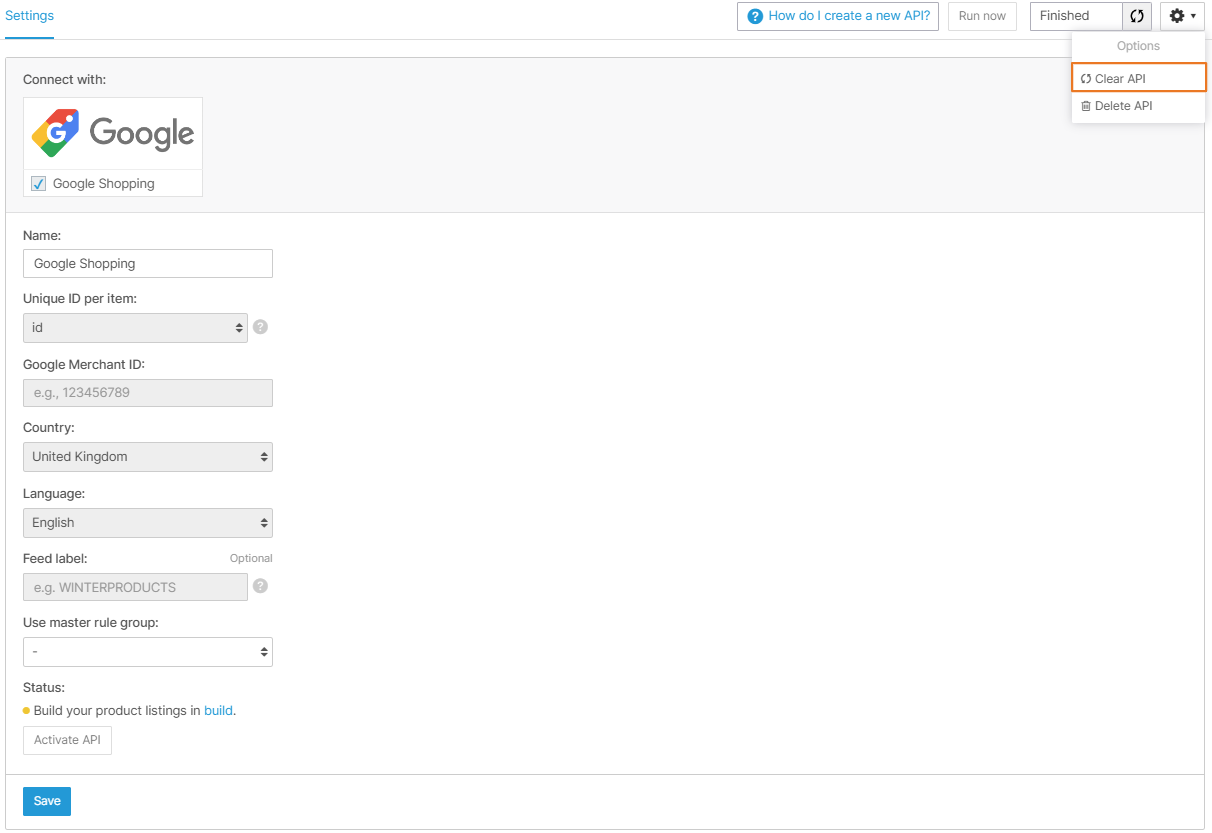The width and height of the screenshot is (1212, 833).
Task: Open the gear options menu
Action: pyautogui.click(x=1182, y=16)
